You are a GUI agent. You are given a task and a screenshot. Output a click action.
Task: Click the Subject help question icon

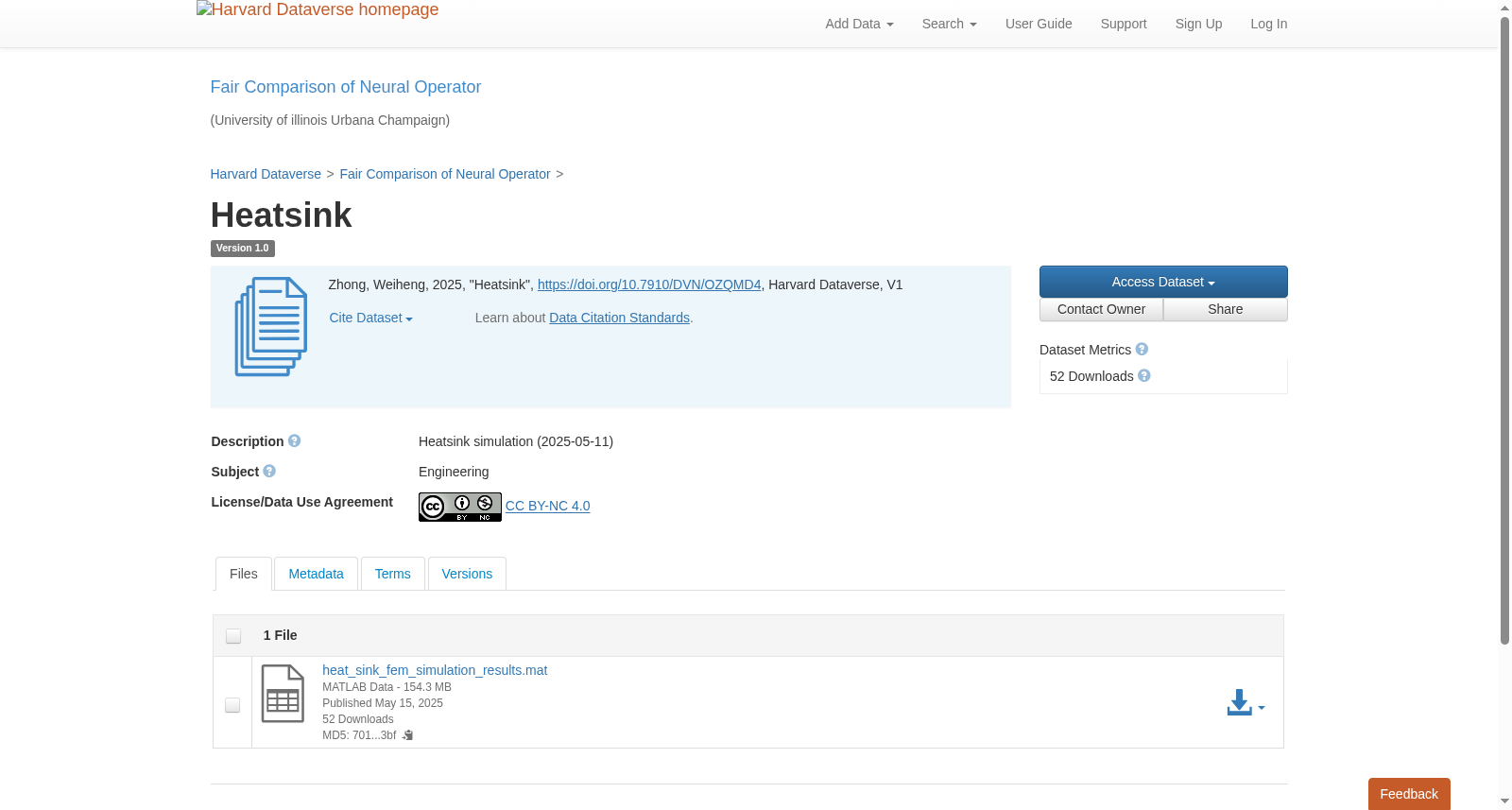[x=269, y=472]
